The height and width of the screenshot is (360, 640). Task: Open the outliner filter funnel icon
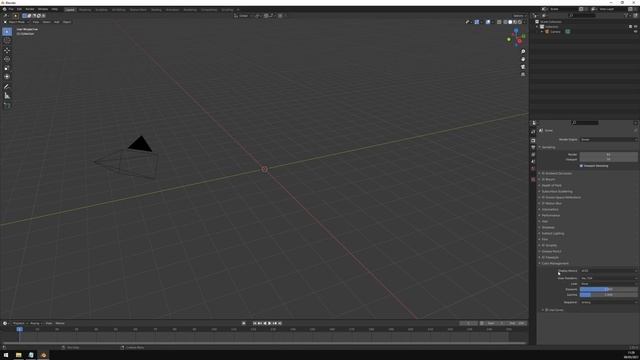(x=626, y=16)
